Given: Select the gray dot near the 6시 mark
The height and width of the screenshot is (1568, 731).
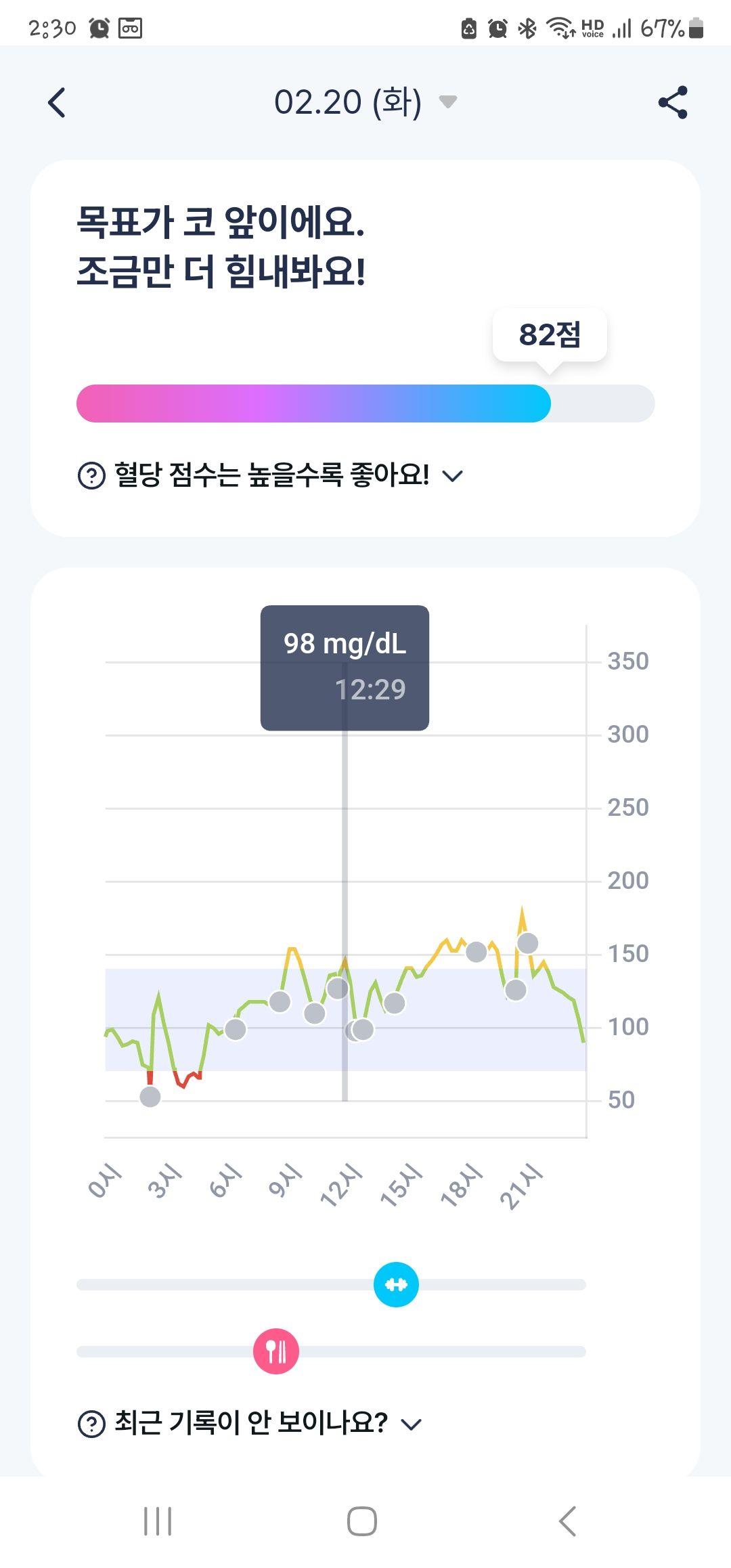Looking at the screenshot, I should click(235, 1030).
